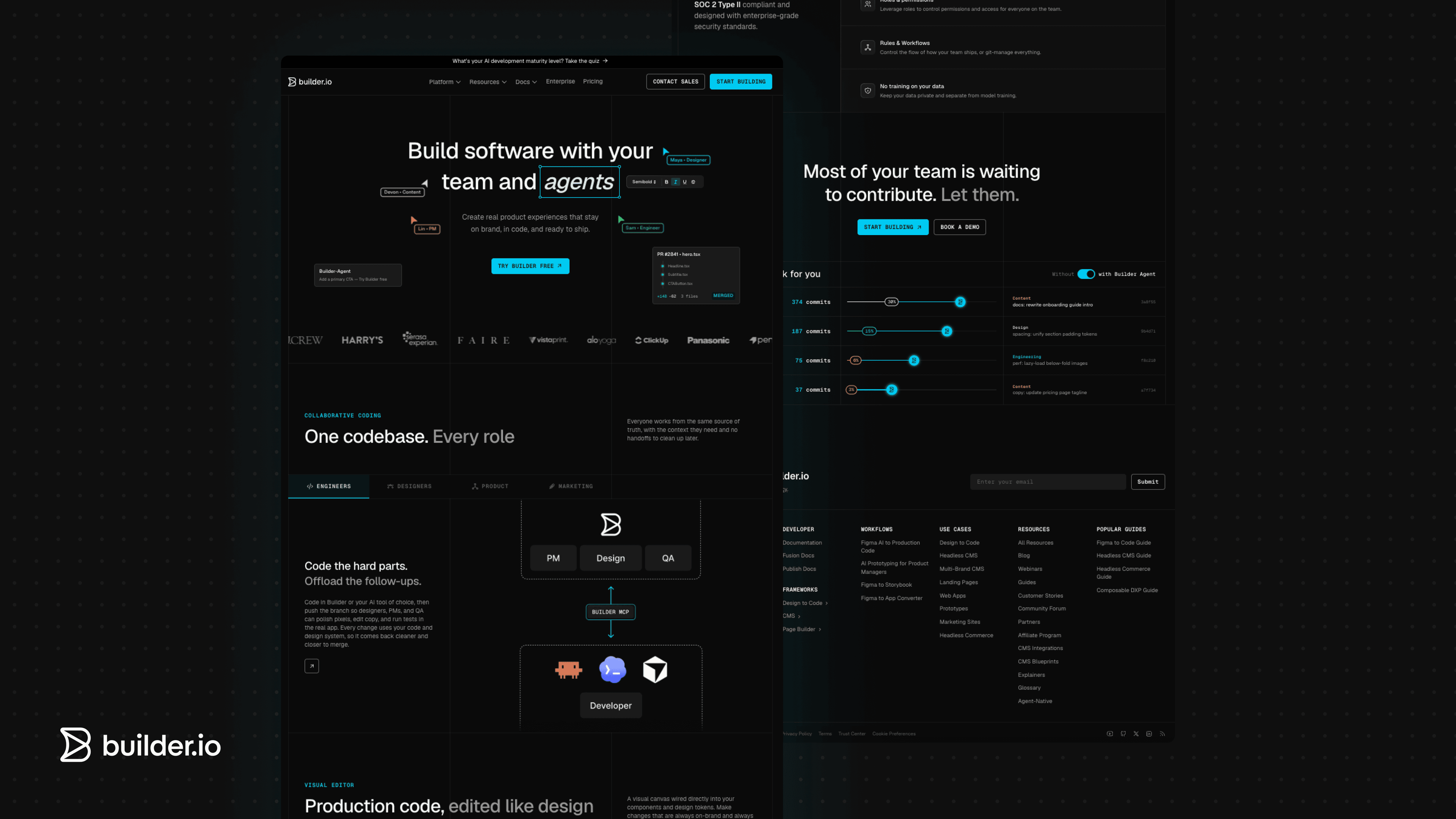Click the orange pixel creature icon above Developer
The image size is (1456, 819).
pyautogui.click(x=568, y=670)
